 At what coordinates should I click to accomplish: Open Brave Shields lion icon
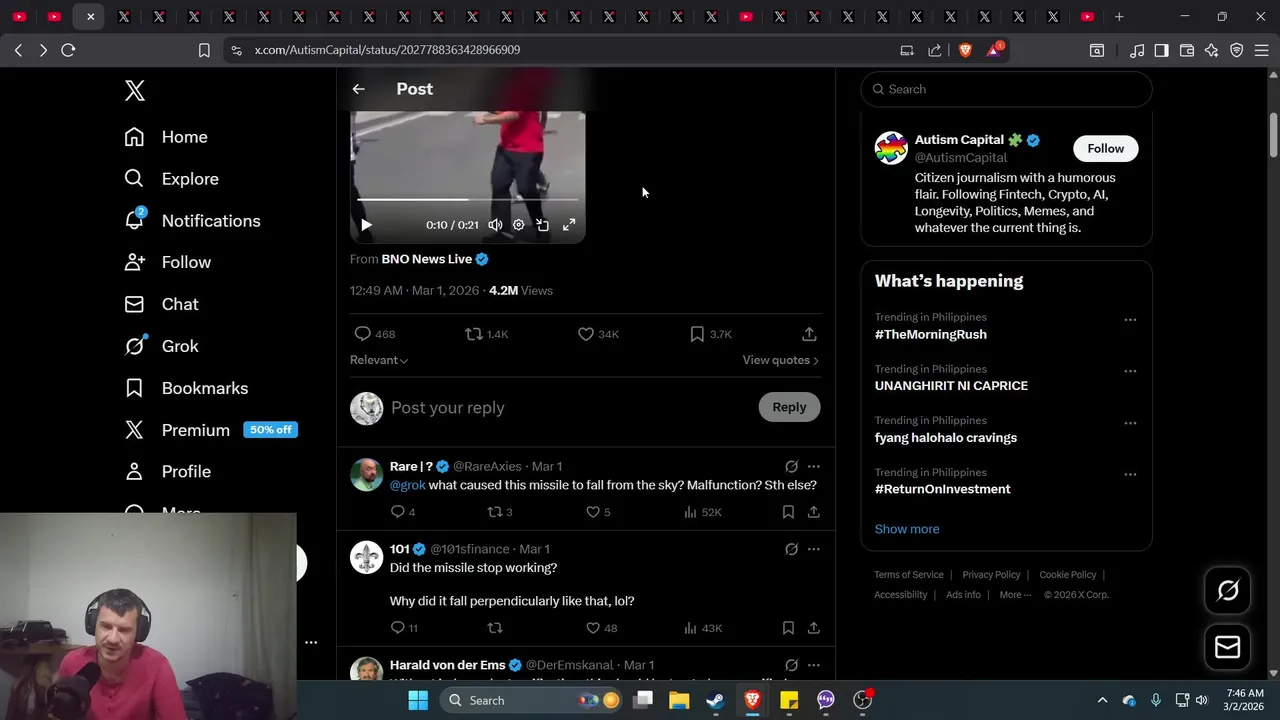(965, 50)
